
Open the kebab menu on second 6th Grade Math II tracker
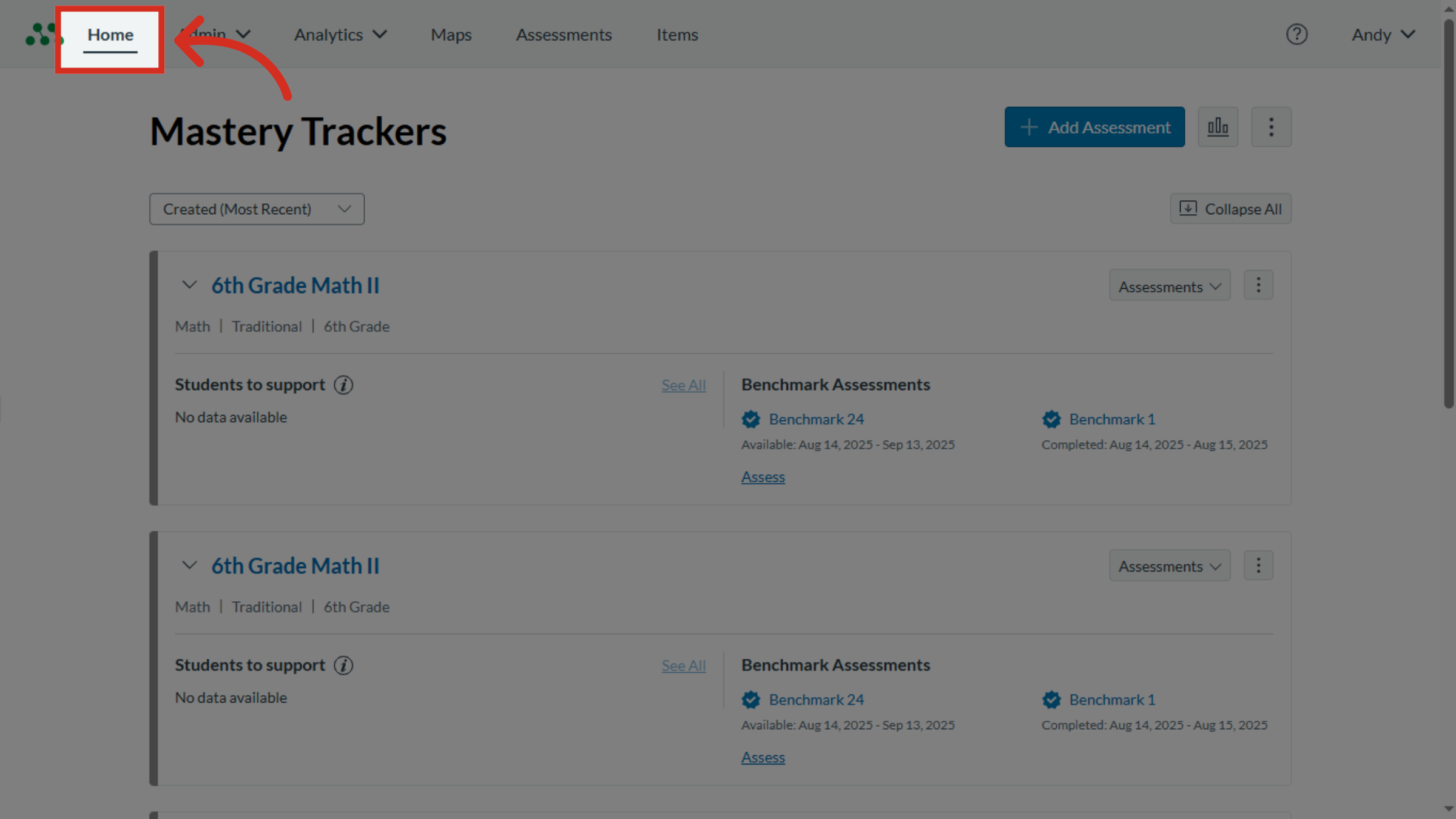pos(1258,565)
